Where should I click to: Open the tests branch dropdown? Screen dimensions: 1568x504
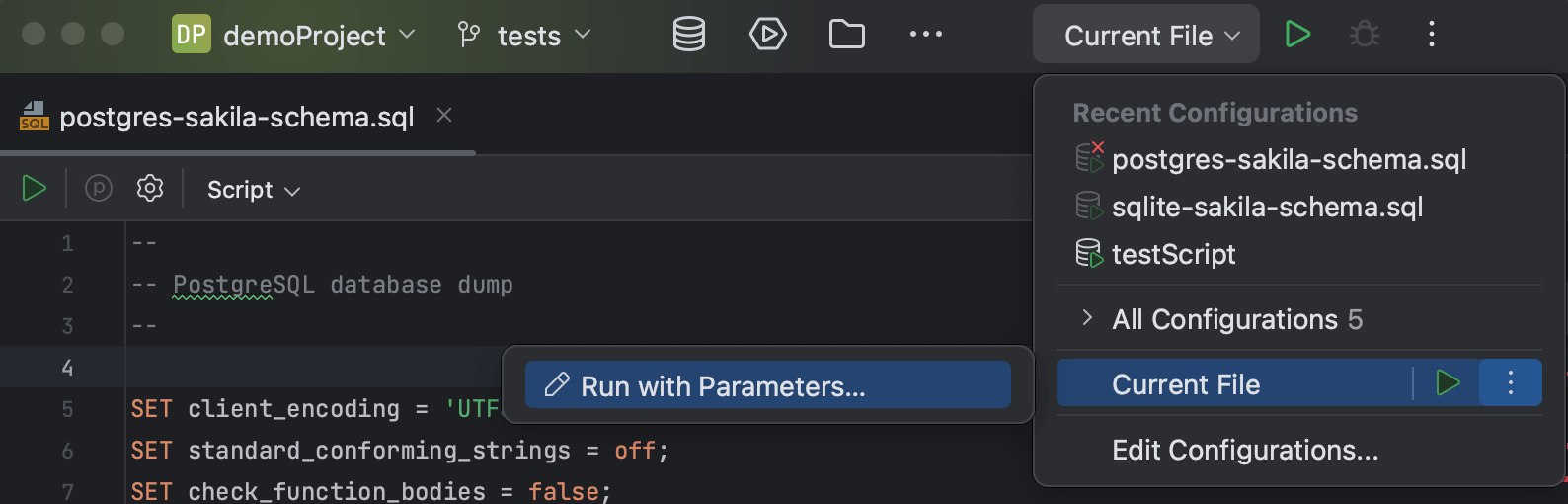[524, 36]
